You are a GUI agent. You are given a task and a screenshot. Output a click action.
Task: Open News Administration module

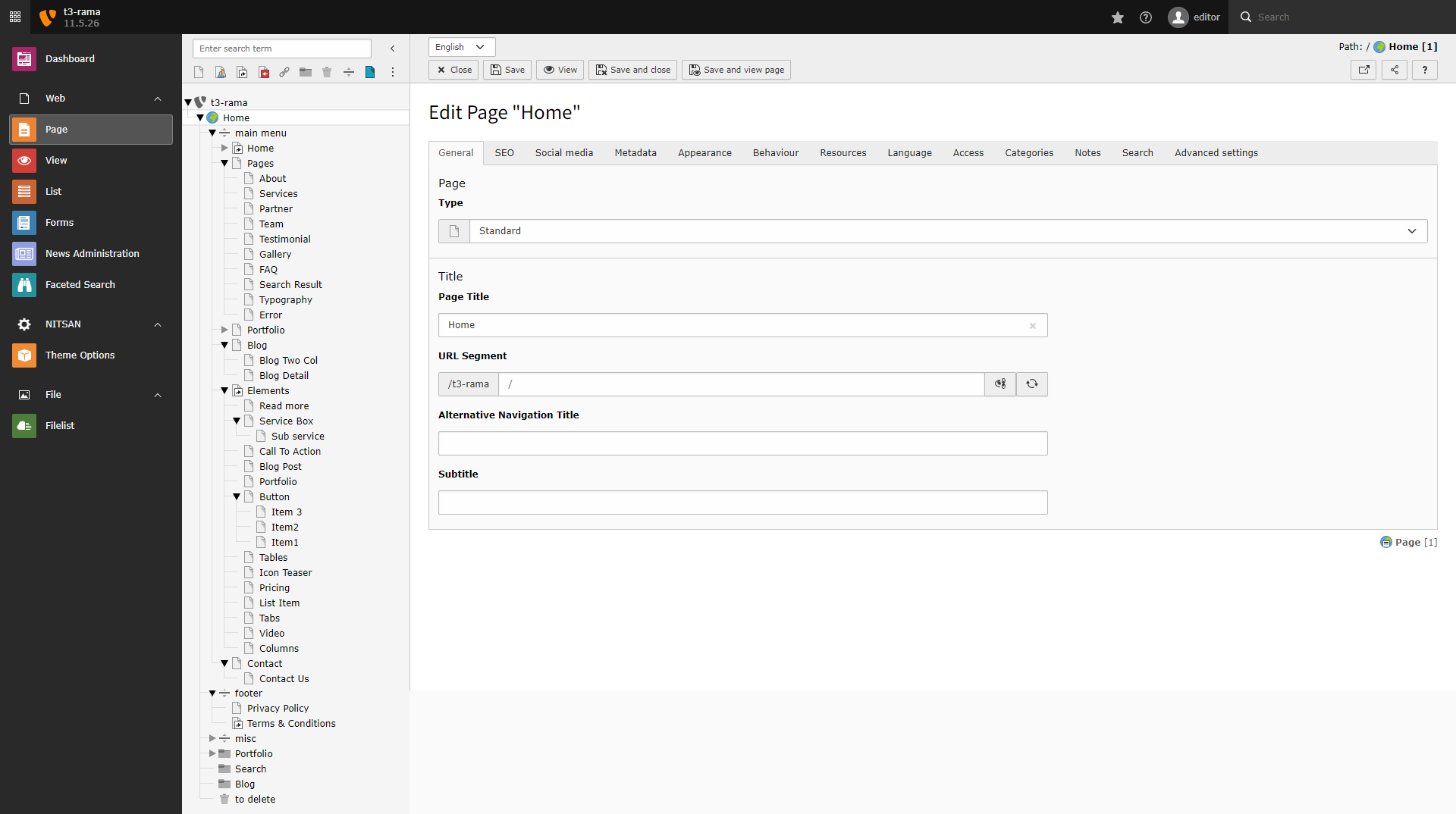(24, 254)
